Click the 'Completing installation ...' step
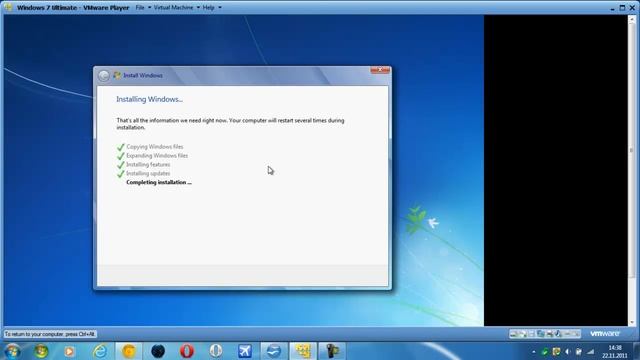The width and height of the screenshot is (640, 360). (x=159, y=182)
